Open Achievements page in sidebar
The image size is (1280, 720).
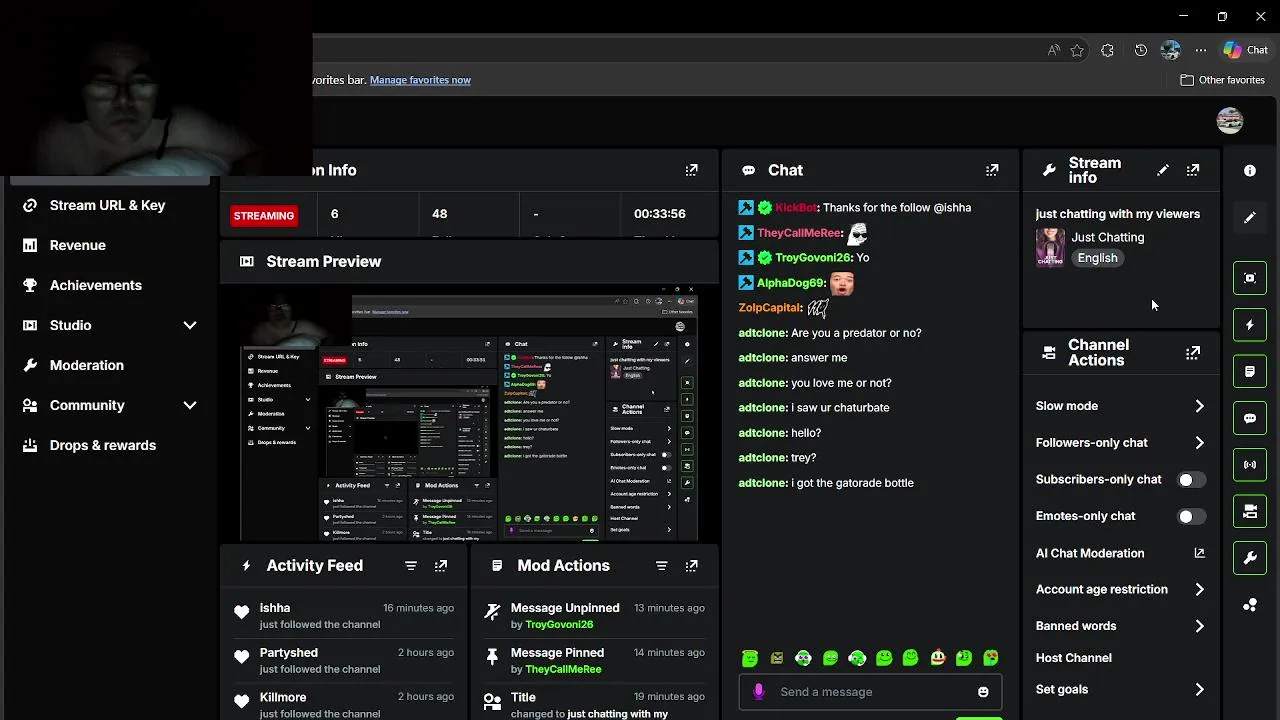click(x=96, y=285)
